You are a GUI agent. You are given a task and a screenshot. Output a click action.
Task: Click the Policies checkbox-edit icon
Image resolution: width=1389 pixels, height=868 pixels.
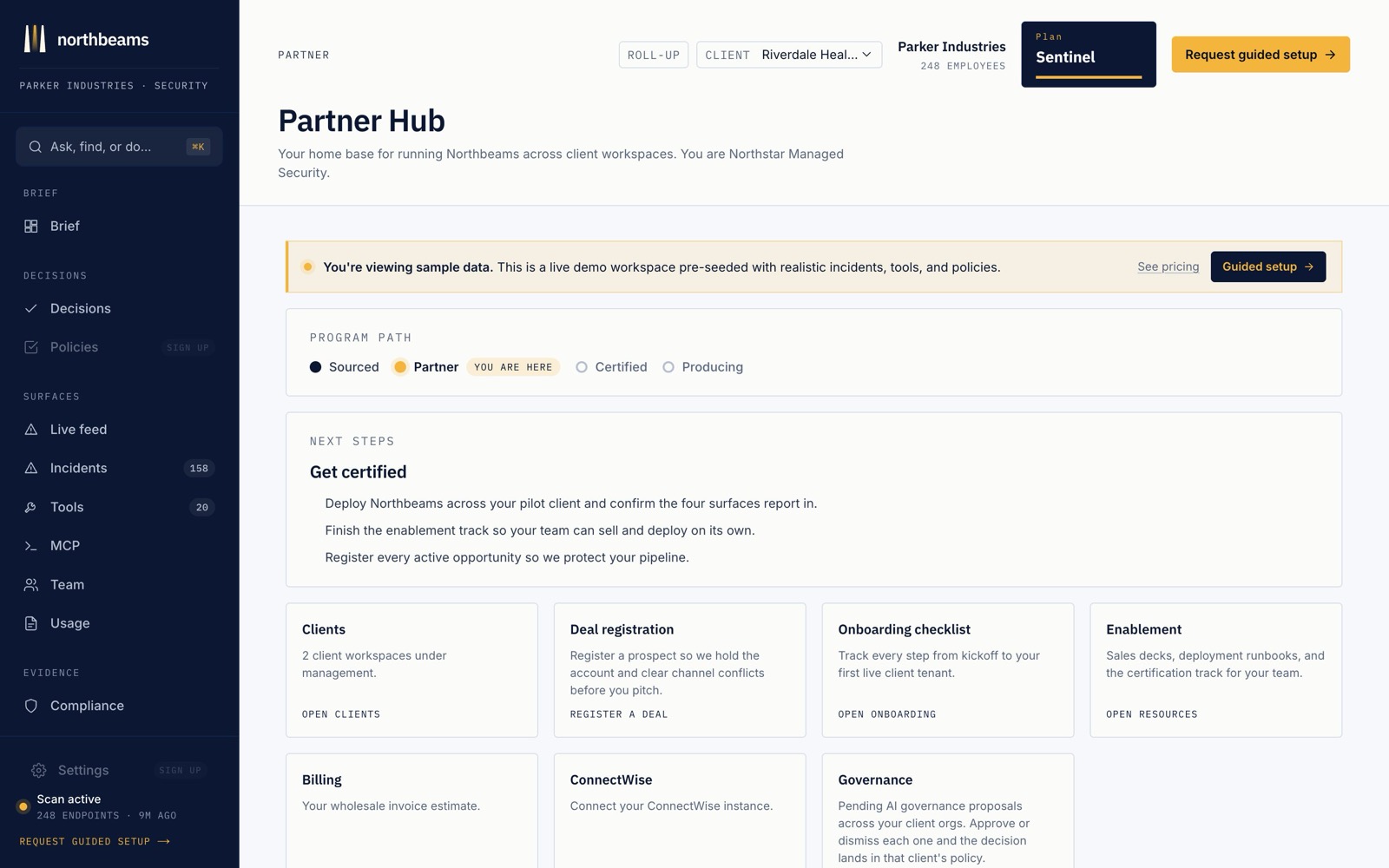coord(31,347)
